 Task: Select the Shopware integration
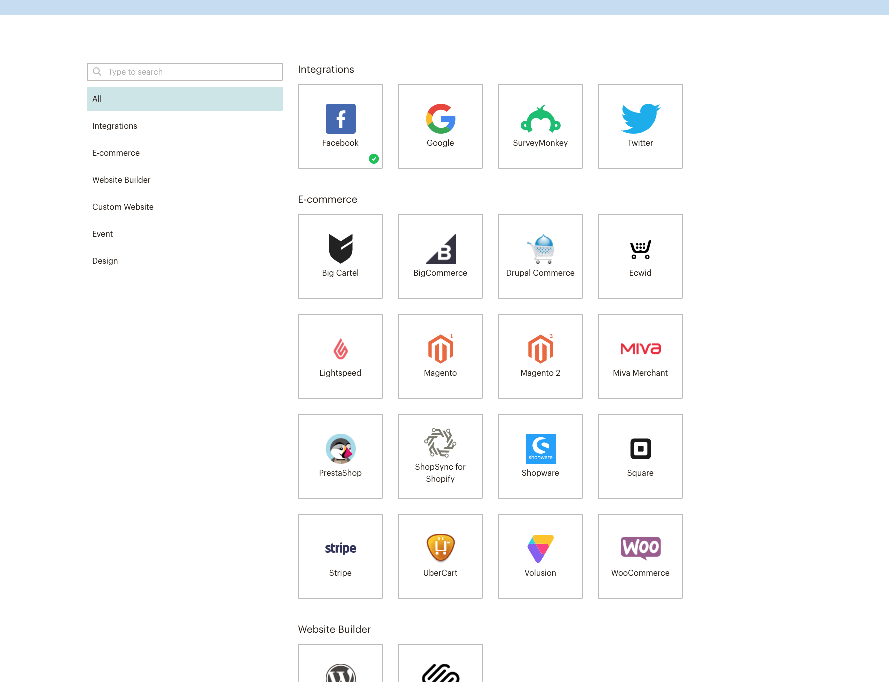540,456
